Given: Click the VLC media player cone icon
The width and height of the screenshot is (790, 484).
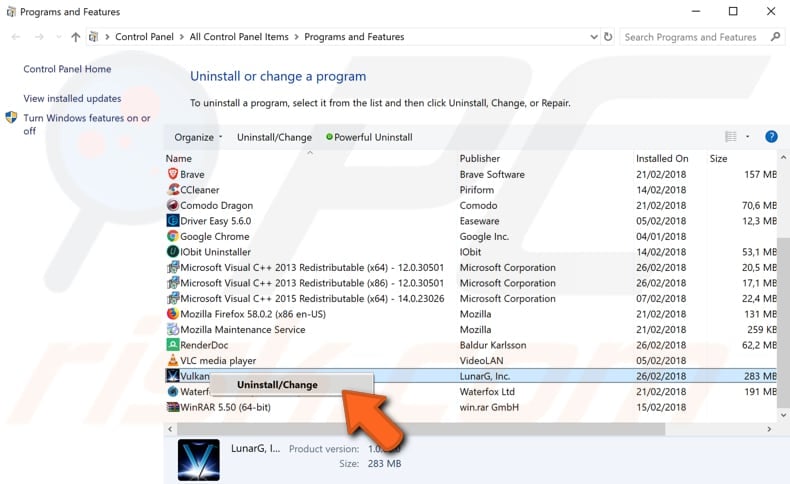Looking at the screenshot, I should tap(173, 361).
